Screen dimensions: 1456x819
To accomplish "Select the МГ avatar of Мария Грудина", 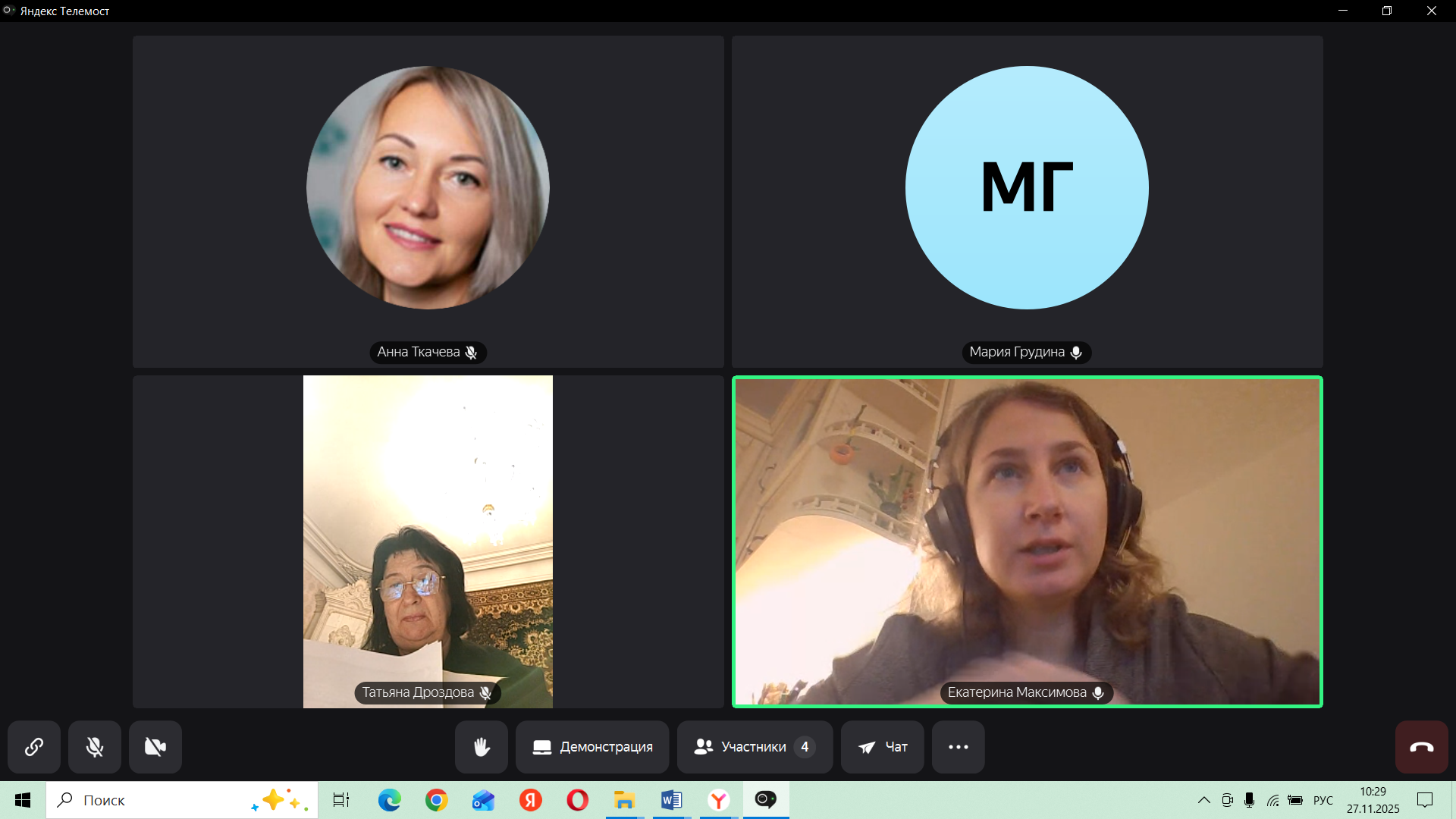I will tap(1027, 188).
